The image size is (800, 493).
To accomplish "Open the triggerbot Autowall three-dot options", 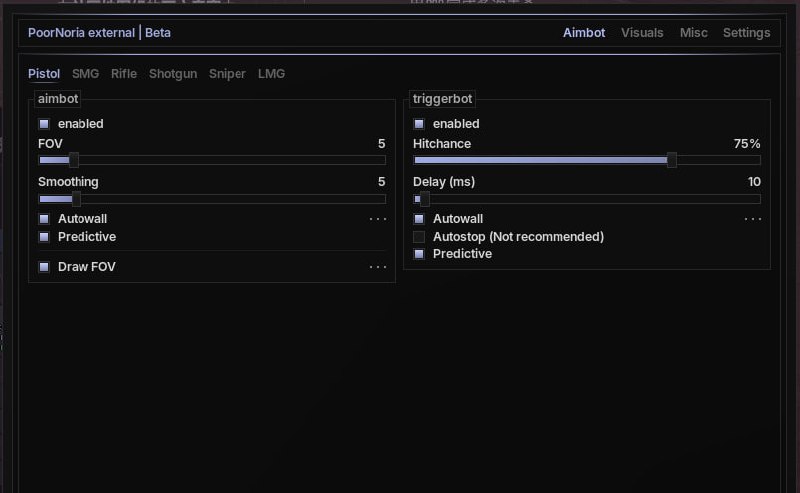I will click(x=752, y=219).
